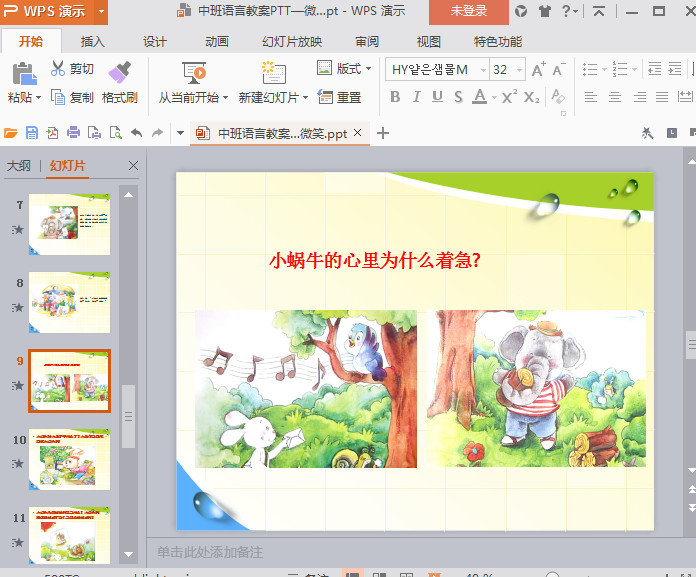The height and width of the screenshot is (577, 696).
Task: Click 未登录 login button
Action: point(469,12)
